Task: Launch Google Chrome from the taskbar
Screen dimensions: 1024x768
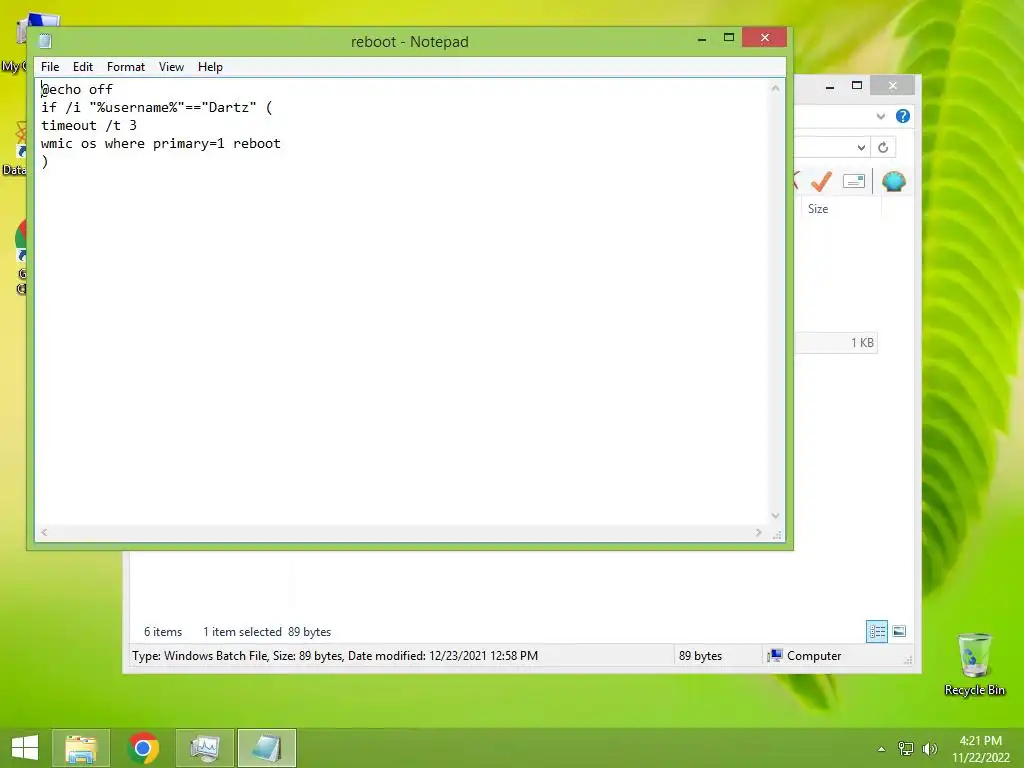Action: click(x=143, y=748)
